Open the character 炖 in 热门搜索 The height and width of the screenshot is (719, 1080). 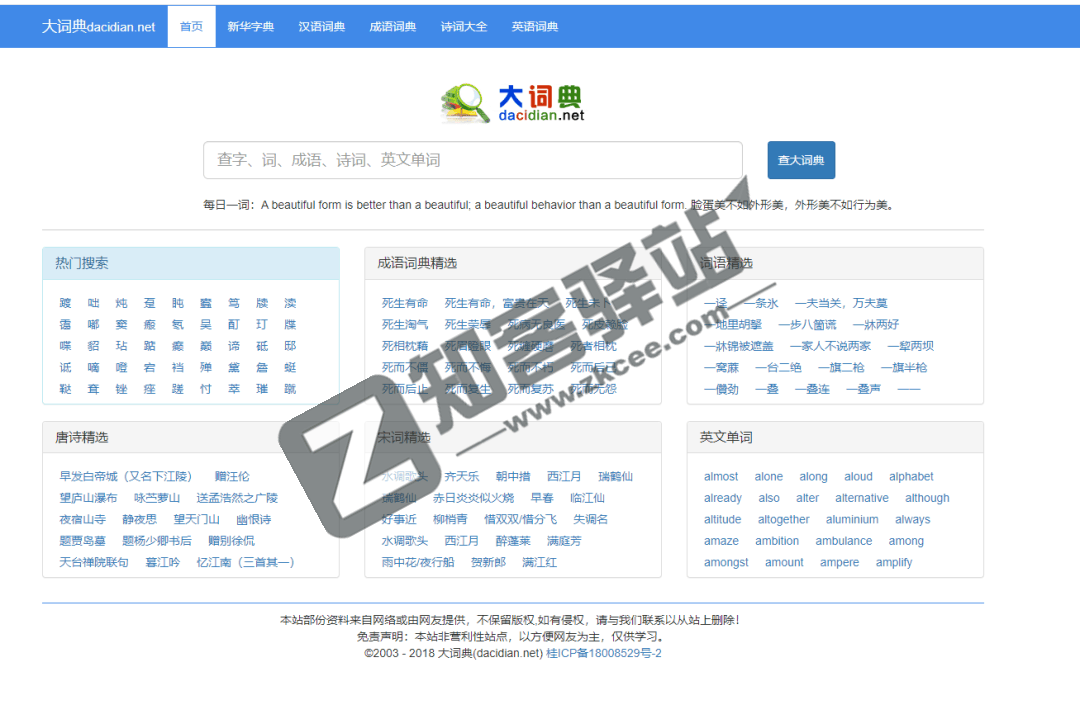120,302
